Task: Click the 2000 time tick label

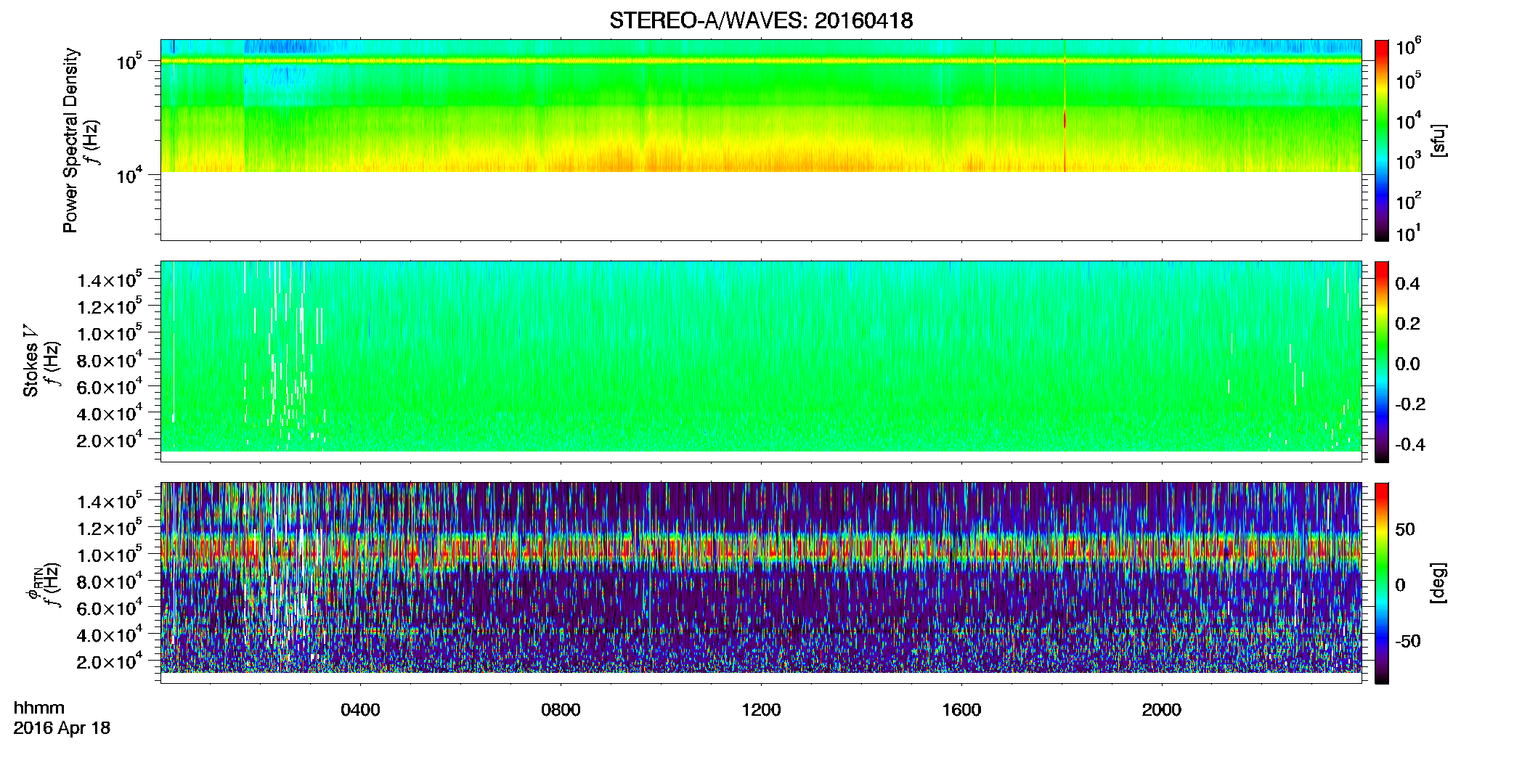Action: pyautogui.click(x=1162, y=710)
